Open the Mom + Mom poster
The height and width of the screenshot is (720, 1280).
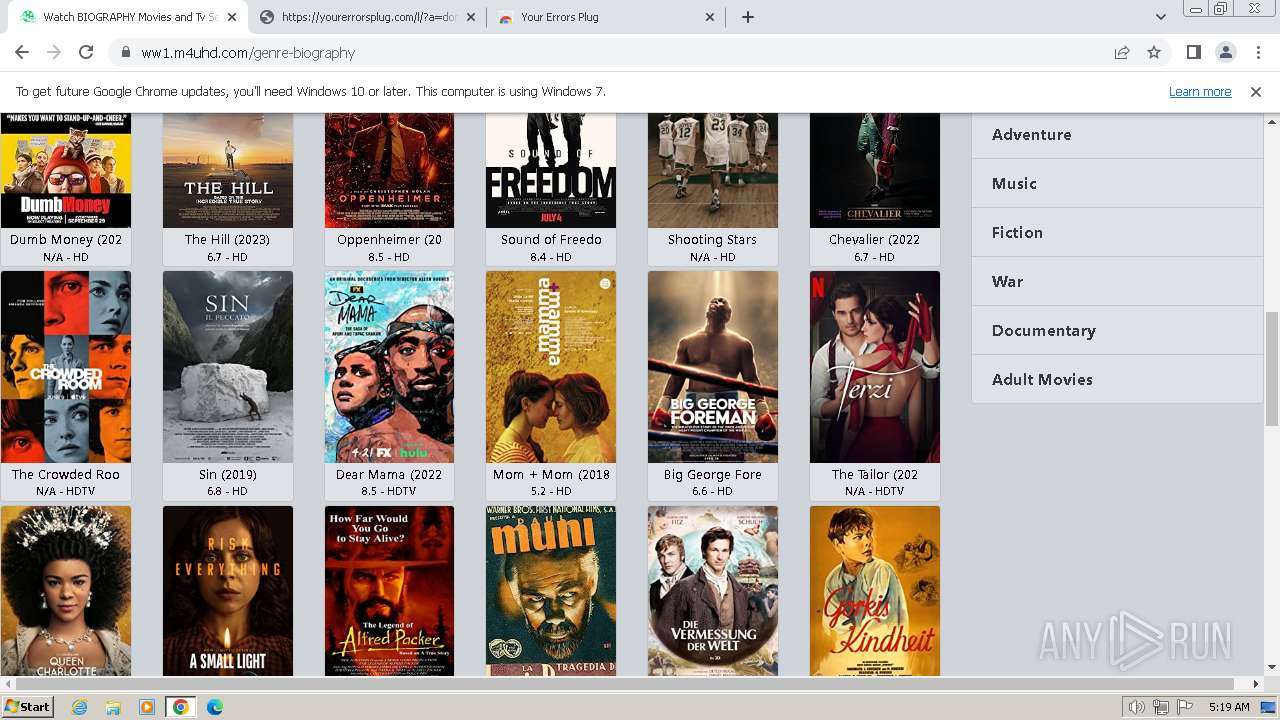(551, 367)
